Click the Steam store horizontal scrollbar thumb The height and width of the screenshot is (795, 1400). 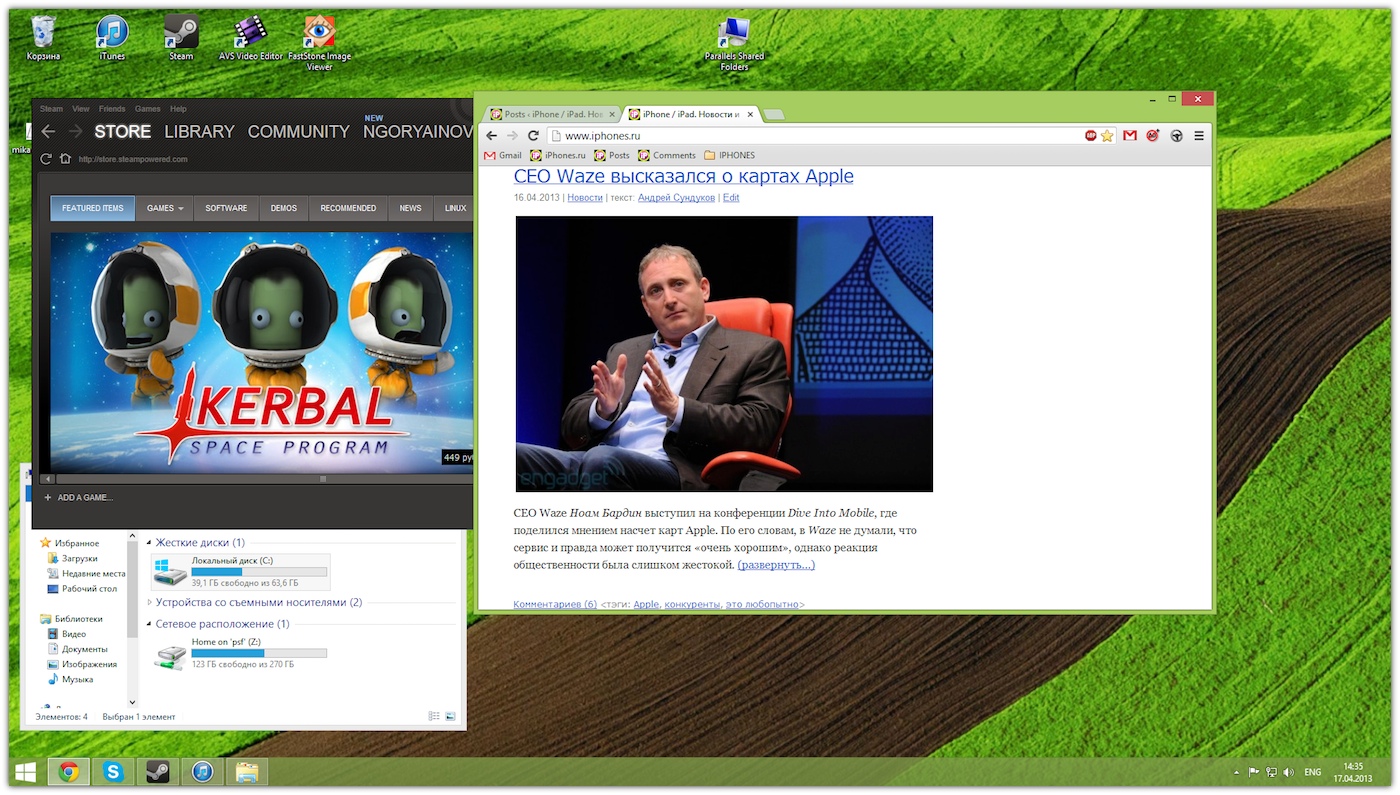coord(323,479)
